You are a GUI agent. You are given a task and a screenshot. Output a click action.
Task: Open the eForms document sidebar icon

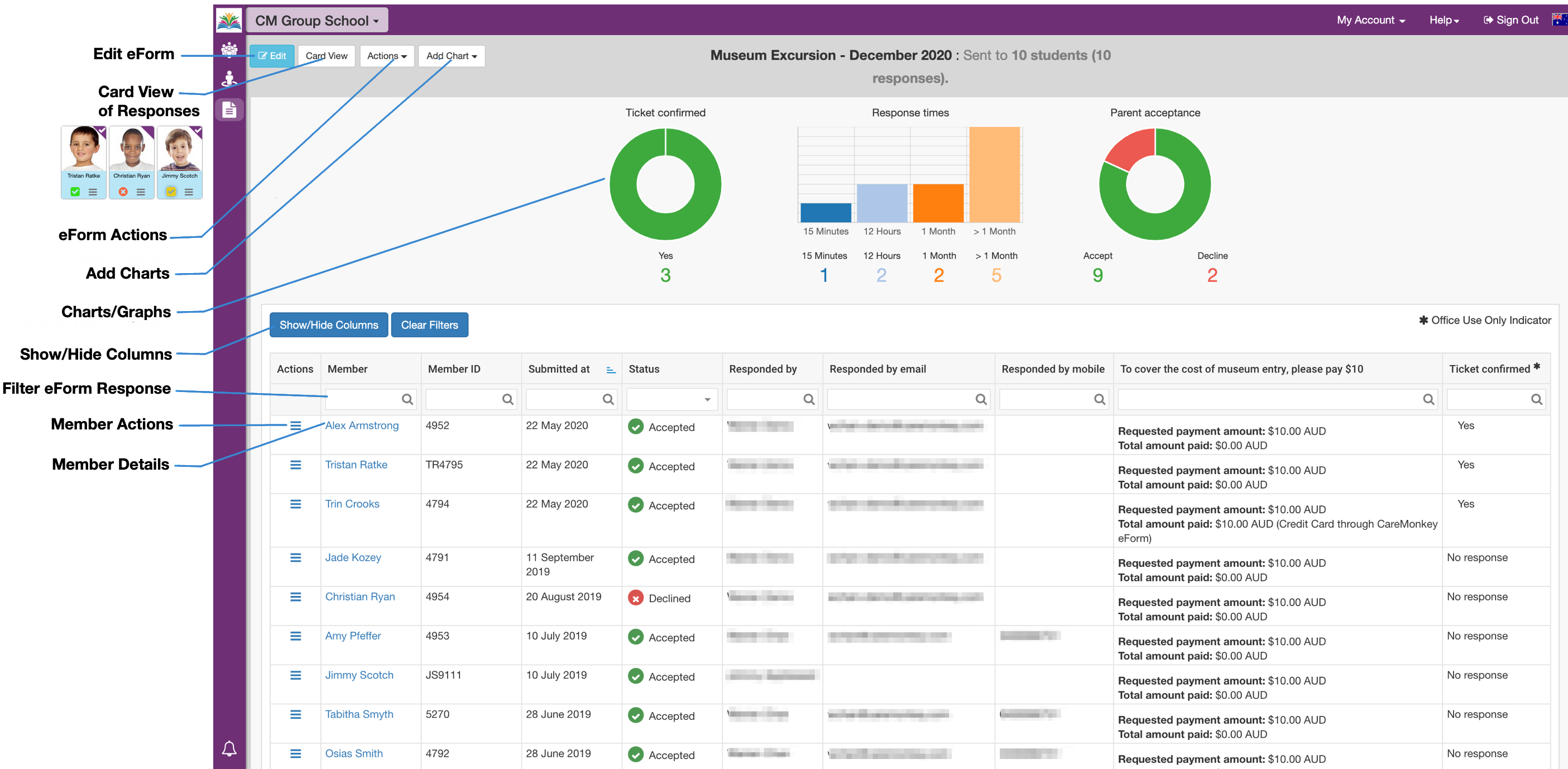click(x=229, y=109)
